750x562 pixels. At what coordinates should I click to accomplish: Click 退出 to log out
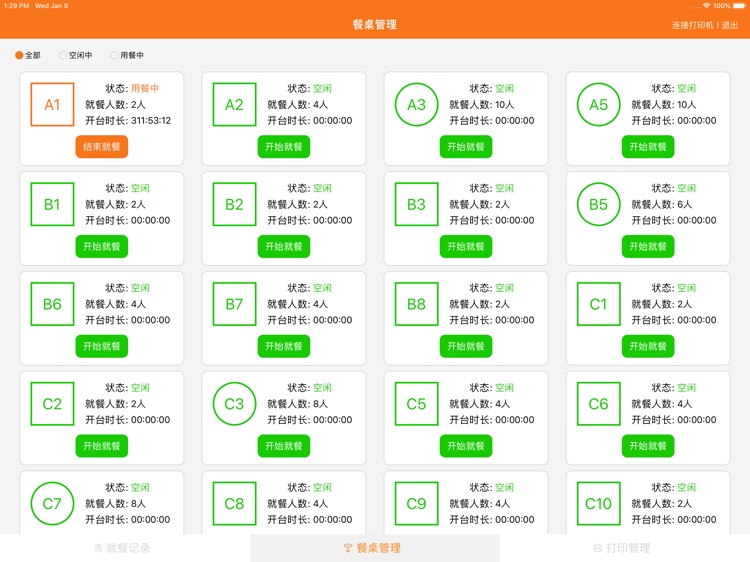click(x=730, y=25)
